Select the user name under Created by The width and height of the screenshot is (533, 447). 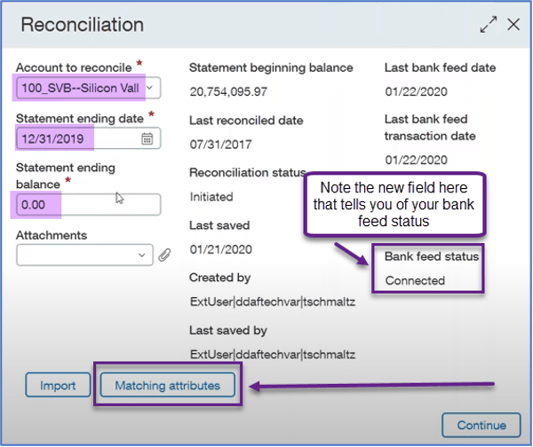coord(273,302)
